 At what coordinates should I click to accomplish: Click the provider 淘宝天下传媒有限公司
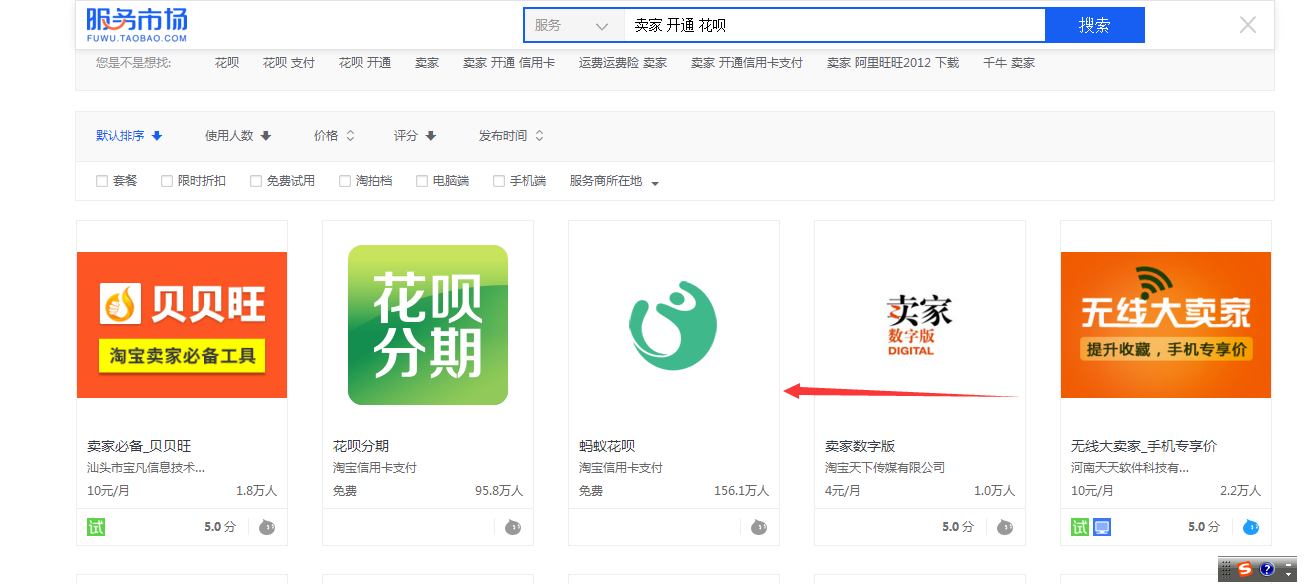point(885,468)
